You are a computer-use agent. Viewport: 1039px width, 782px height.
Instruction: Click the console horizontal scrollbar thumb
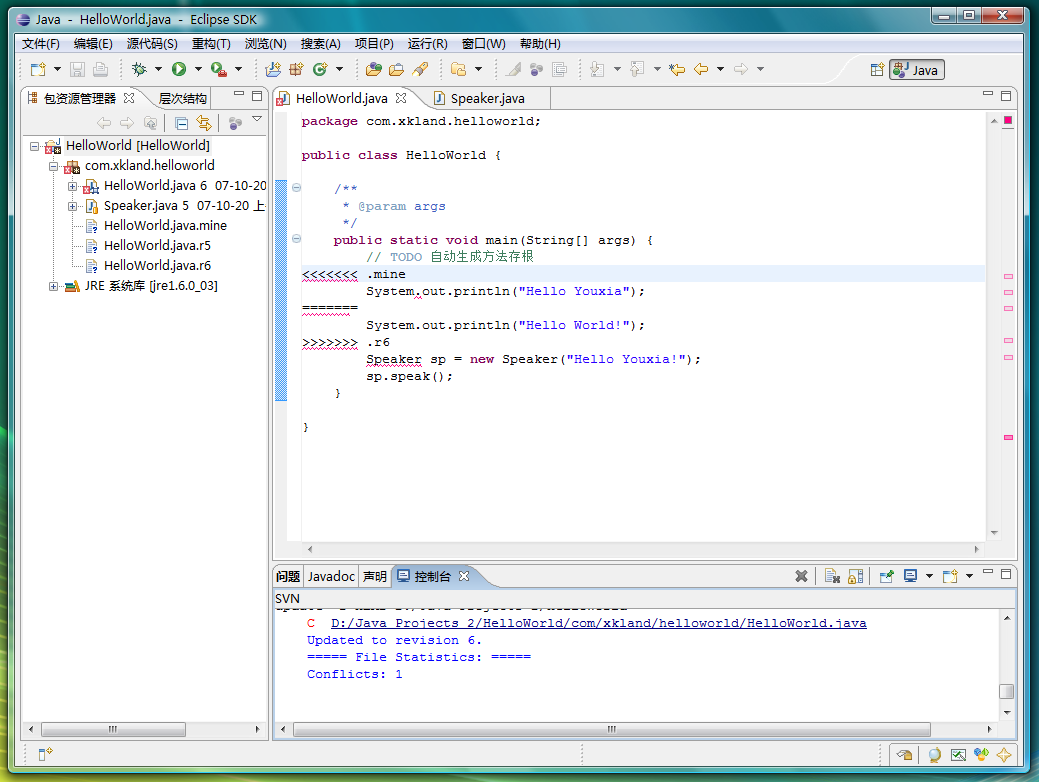pyautogui.click(x=612, y=729)
